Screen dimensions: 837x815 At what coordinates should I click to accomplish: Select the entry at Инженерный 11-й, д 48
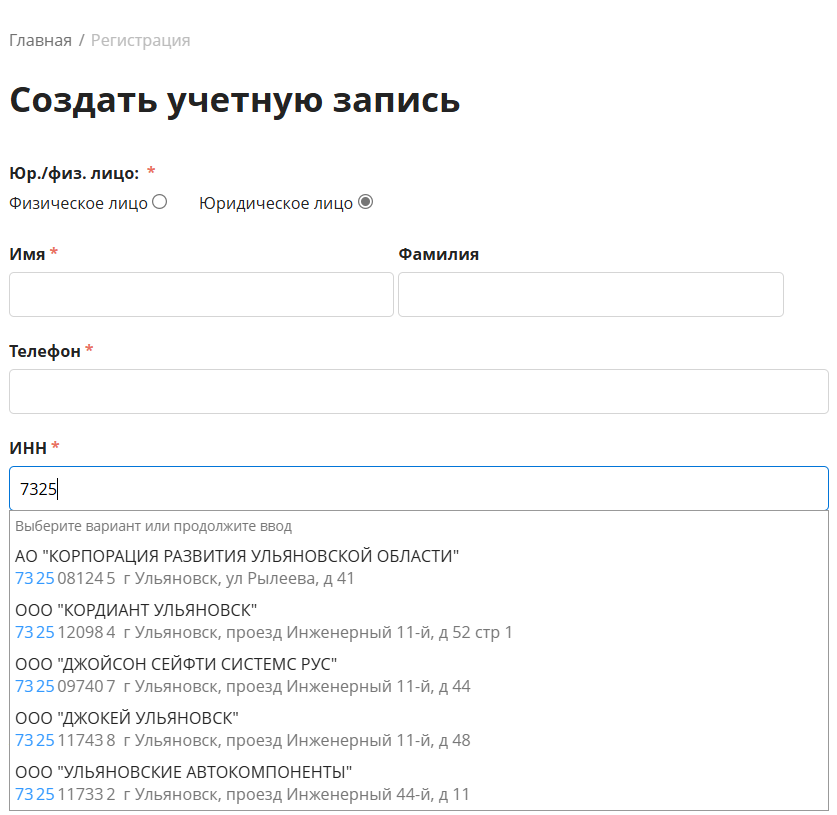coord(419,729)
